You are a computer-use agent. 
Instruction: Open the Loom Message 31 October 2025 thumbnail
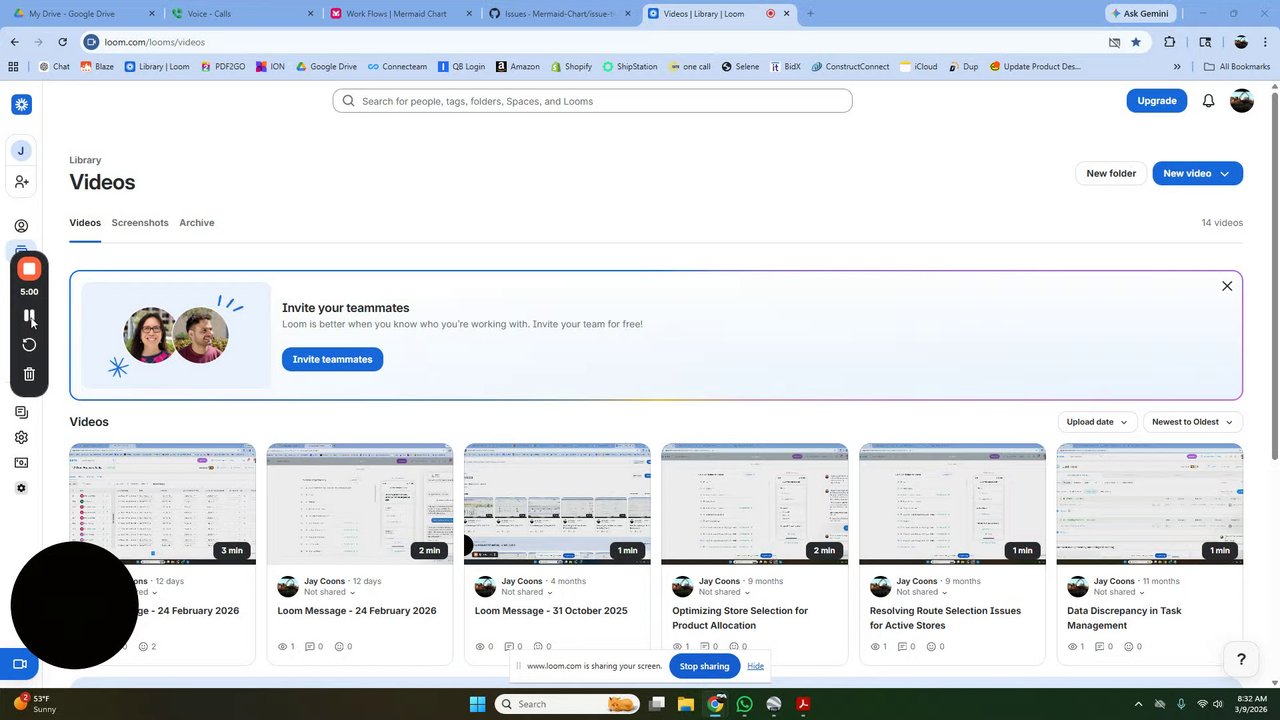[x=557, y=504]
